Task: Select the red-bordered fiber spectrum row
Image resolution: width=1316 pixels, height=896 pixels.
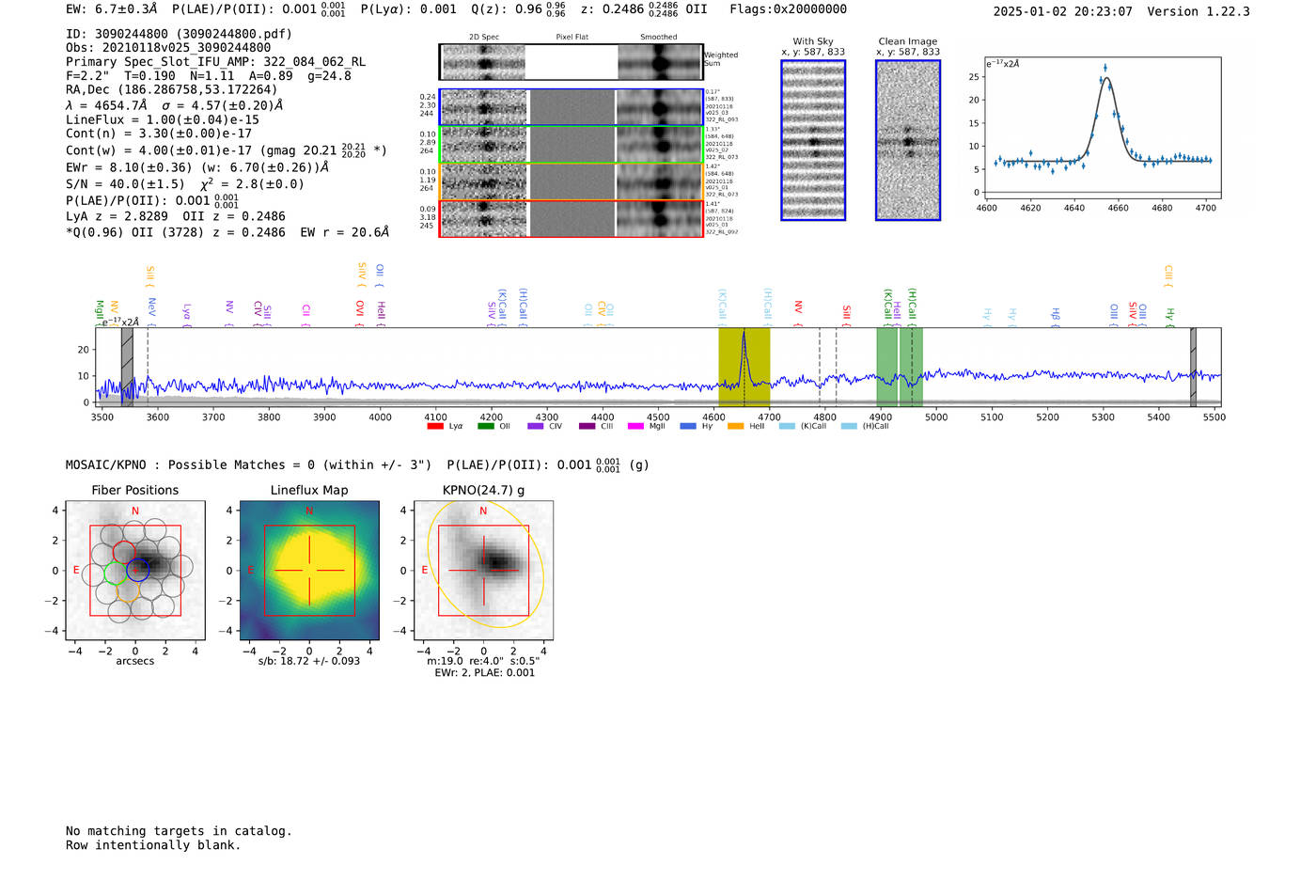Action: coord(572,218)
